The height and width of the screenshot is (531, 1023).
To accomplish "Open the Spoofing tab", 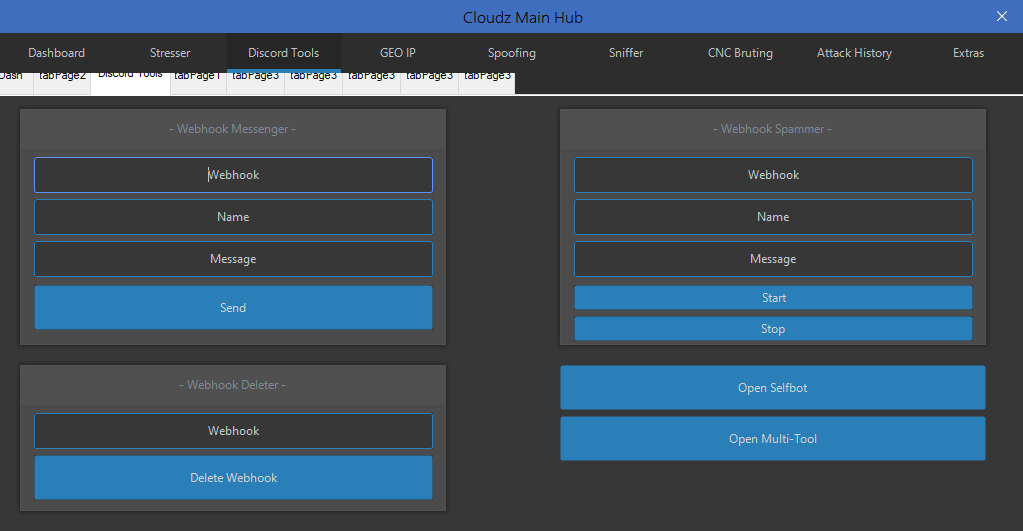I will (x=512, y=53).
